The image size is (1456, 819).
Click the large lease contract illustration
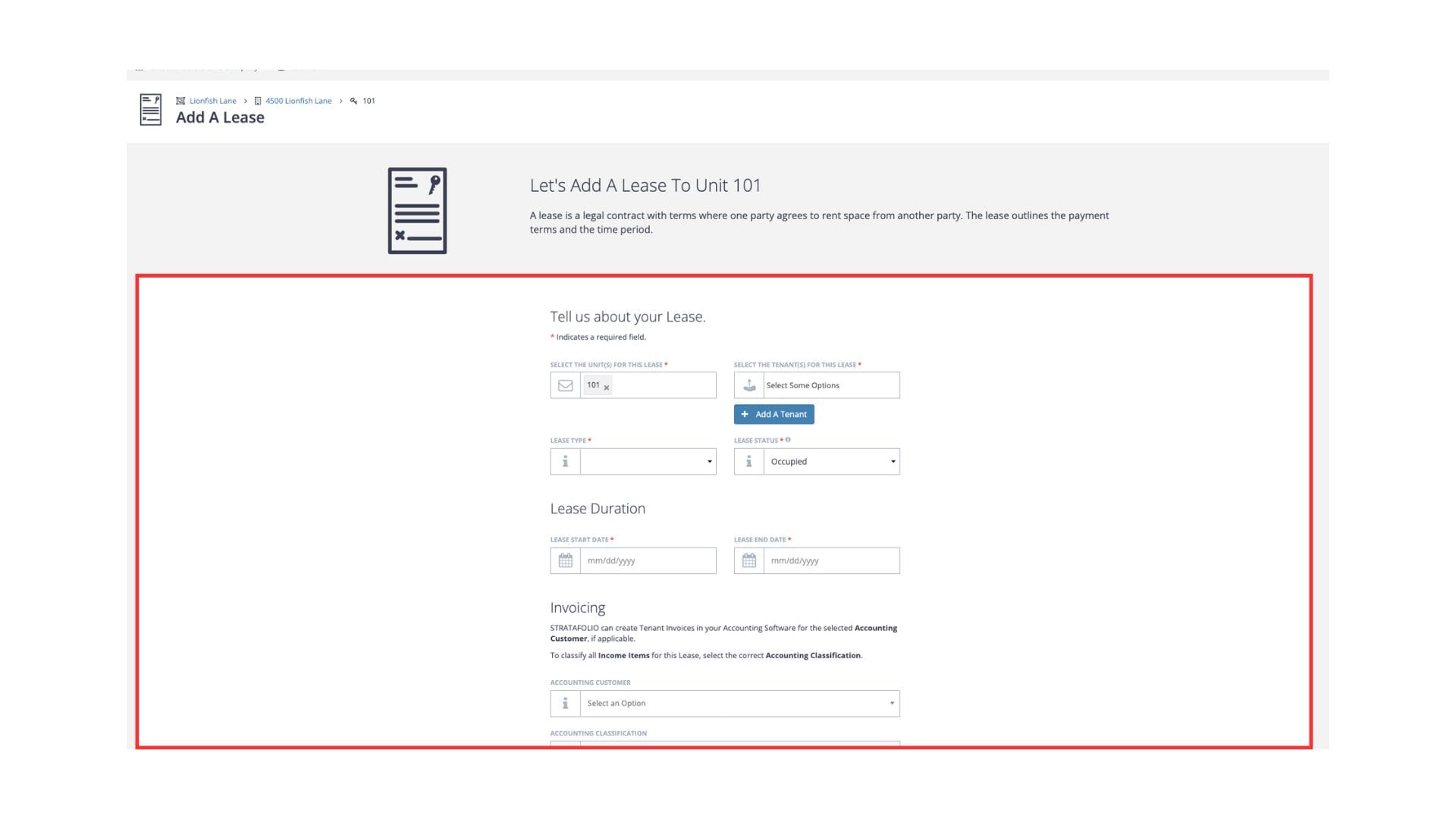[417, 211]
